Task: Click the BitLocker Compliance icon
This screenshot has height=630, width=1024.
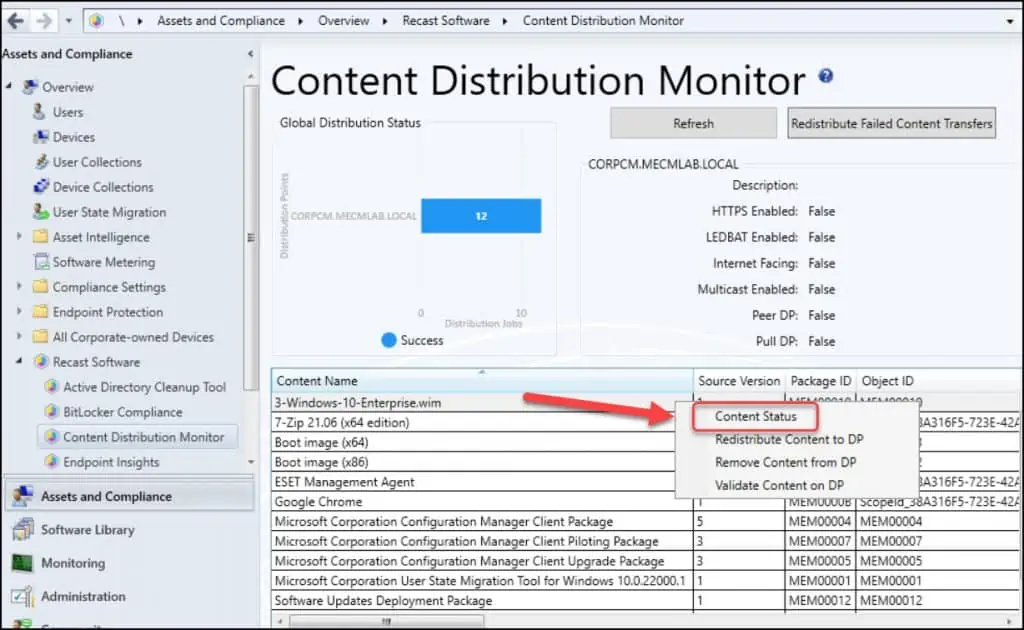Action: [52, 412]
